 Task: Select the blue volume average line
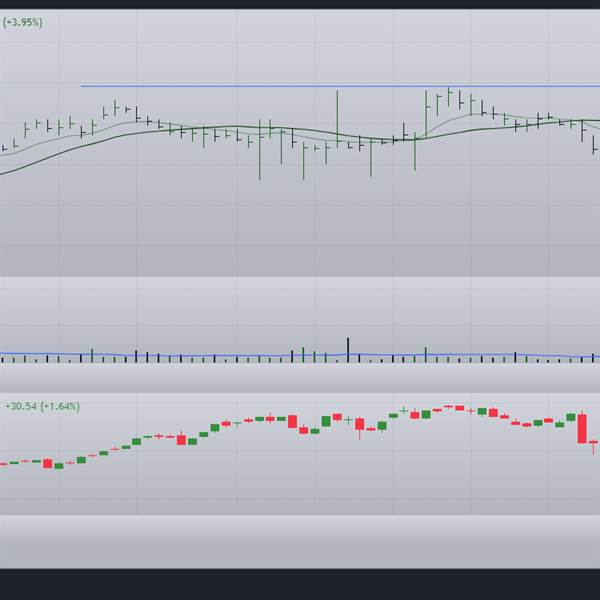[300, 355]
